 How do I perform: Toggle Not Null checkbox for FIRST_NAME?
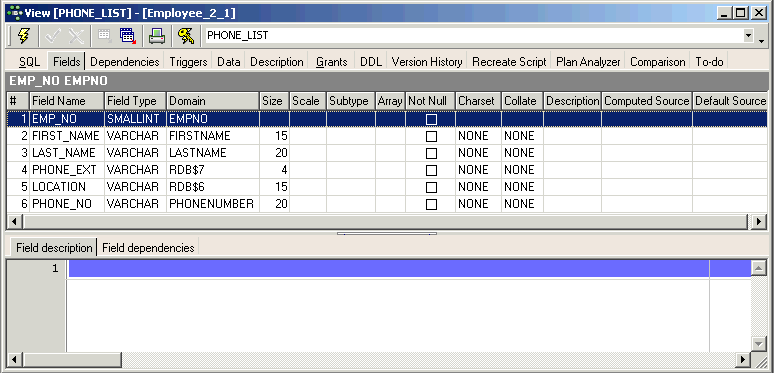431,136
